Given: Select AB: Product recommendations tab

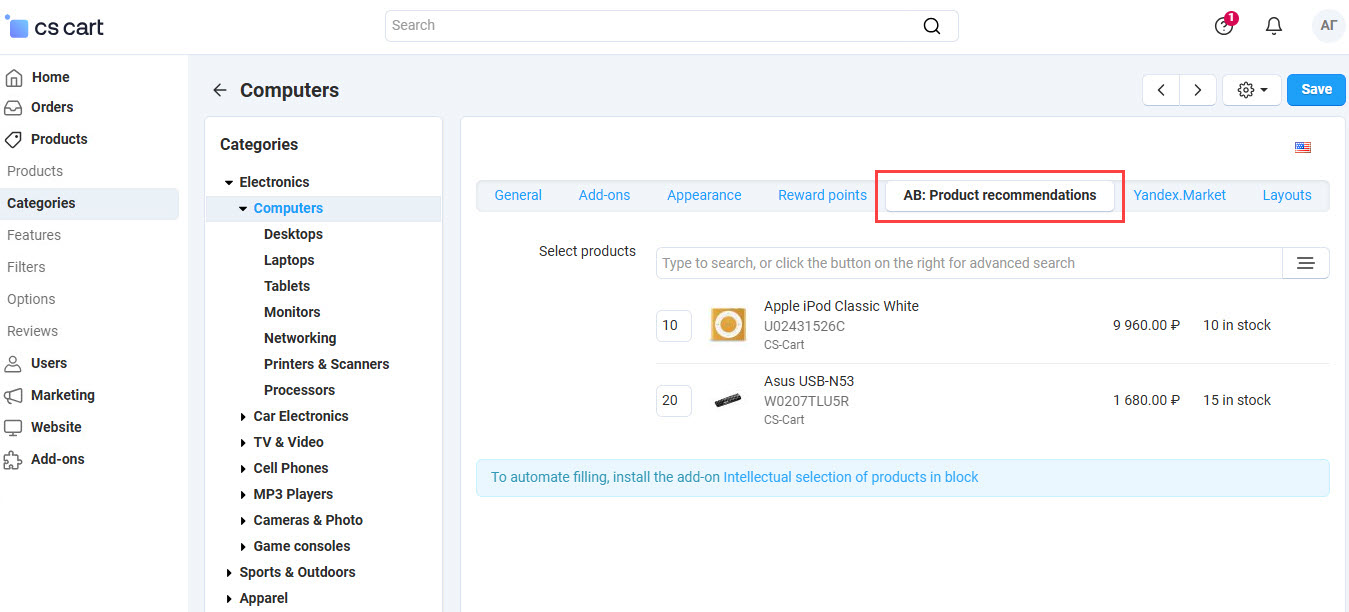Looking at the screenshot, I should (x=1000, y=195).
